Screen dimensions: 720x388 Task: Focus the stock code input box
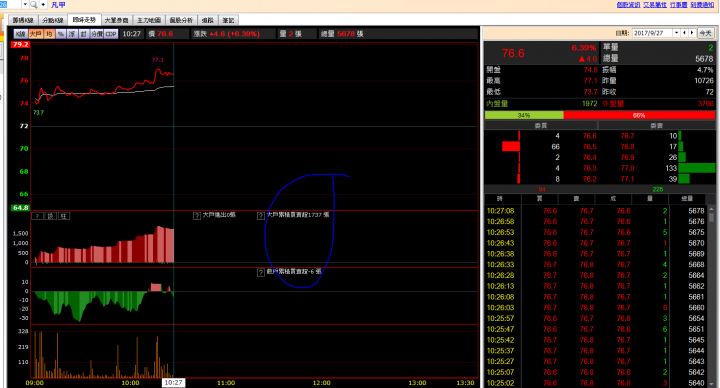(x=10, y=5)
